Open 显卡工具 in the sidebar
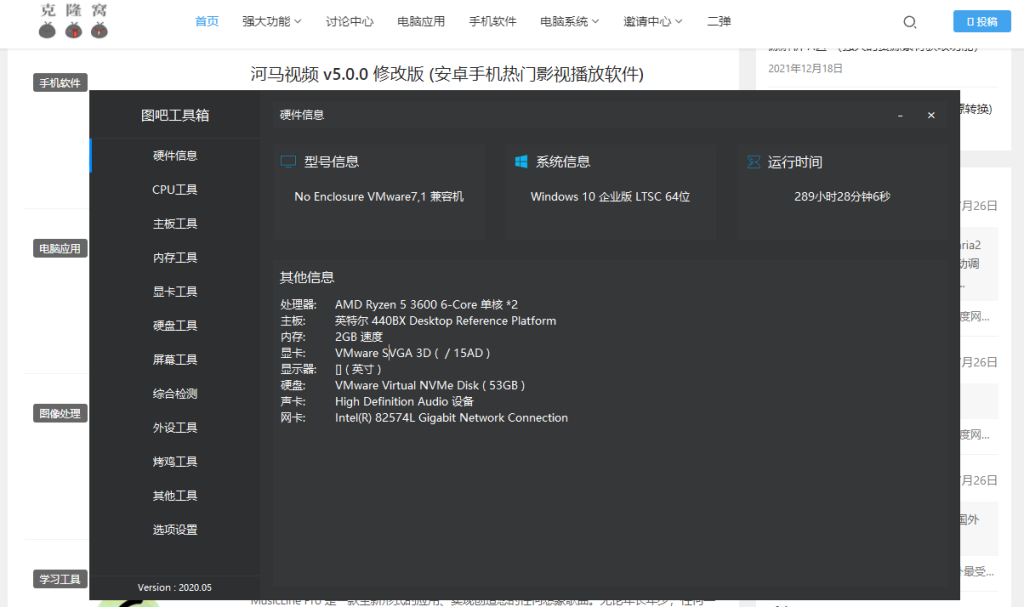 coord(175,291)
